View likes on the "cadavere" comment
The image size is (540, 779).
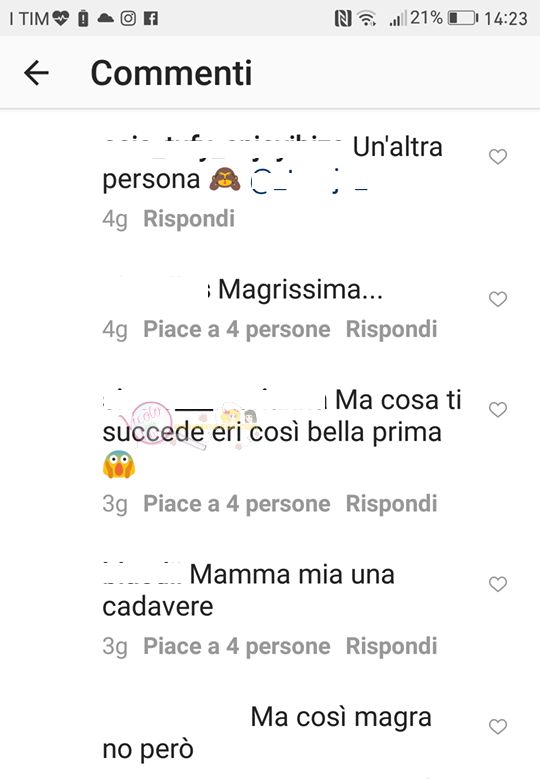[x=236, y=646]
